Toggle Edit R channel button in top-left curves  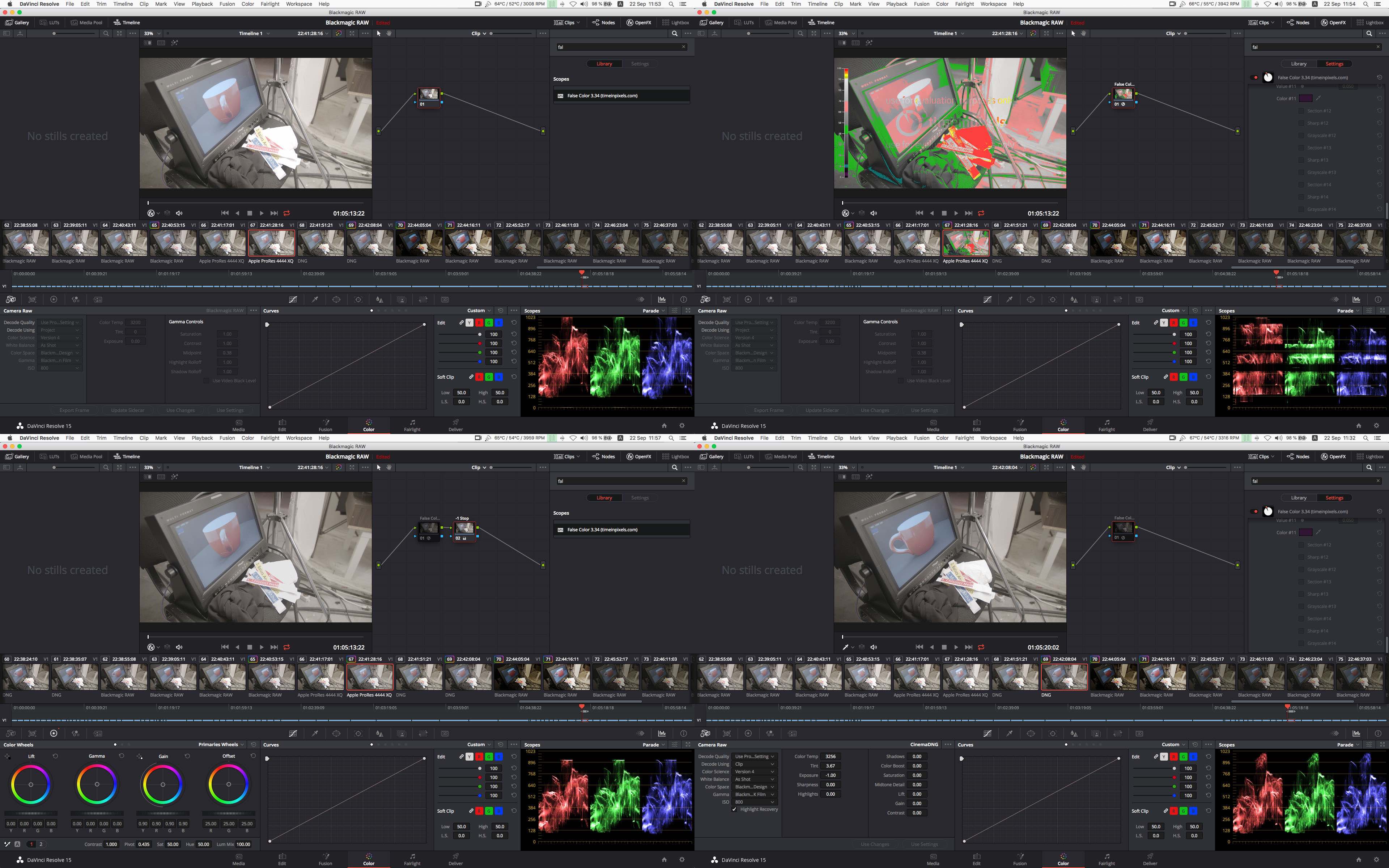479,323
